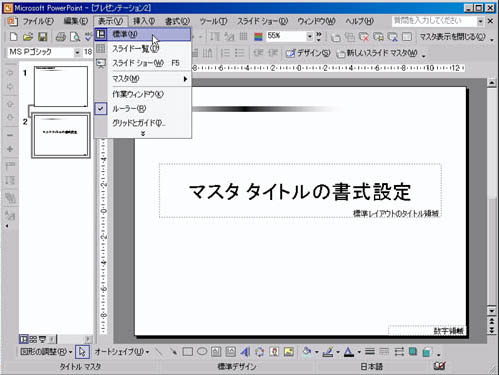Choose the Arrow drawing tool
499x375 pixels.
point(173,351)
